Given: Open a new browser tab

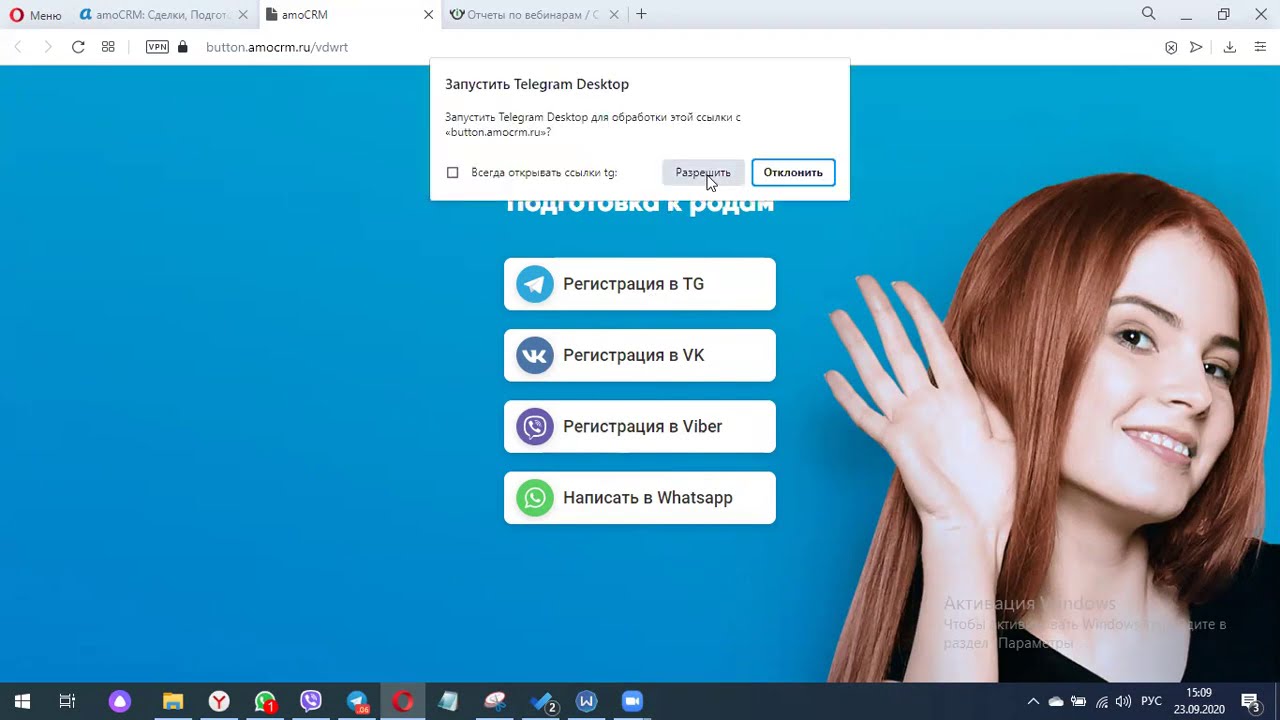Looking at the screenshot, I should pyautogui.click(x=641, y=15).
